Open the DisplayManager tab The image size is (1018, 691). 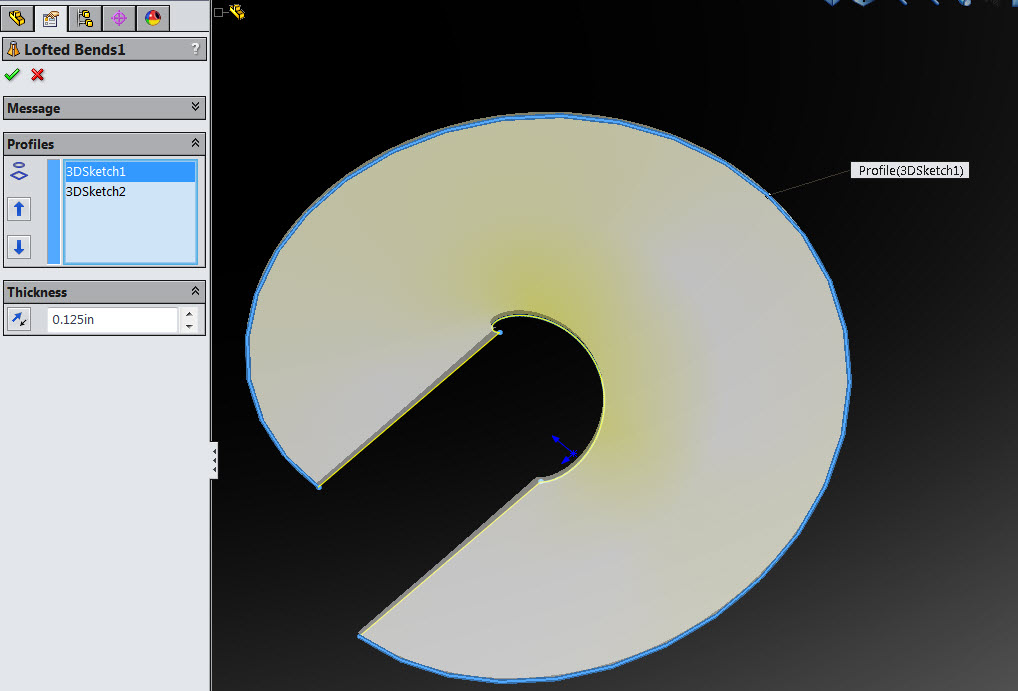point(153,17)
